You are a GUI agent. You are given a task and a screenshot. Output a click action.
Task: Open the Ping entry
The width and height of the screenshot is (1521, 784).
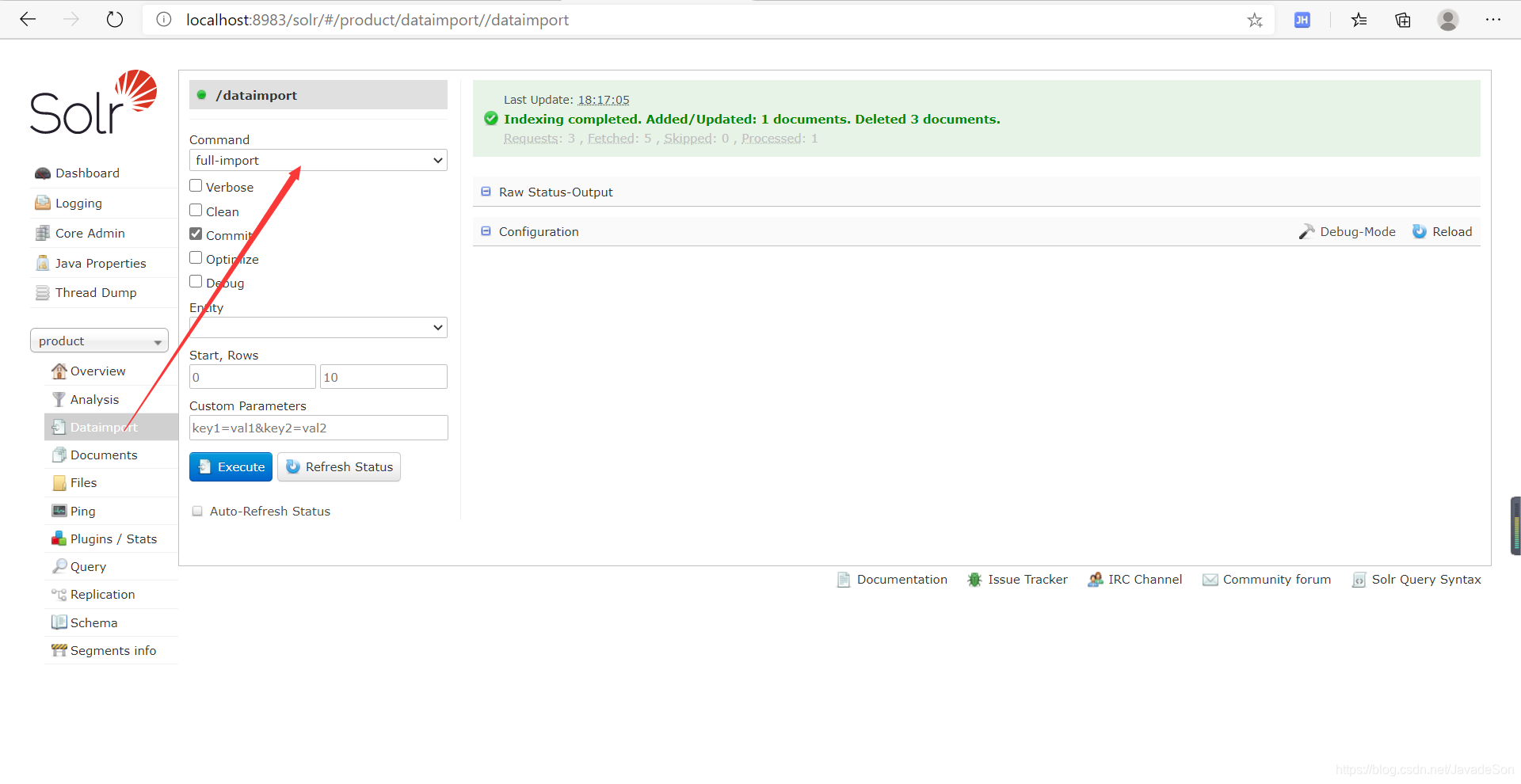(x=82, y=511)
